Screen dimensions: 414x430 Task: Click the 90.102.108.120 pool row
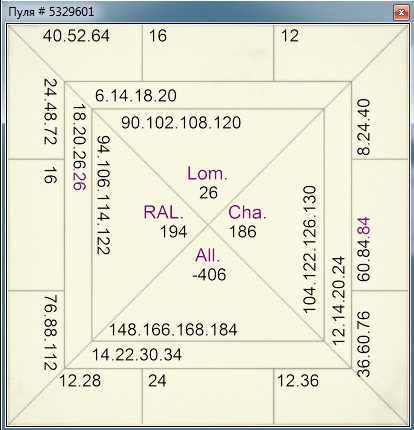(181, 123)
